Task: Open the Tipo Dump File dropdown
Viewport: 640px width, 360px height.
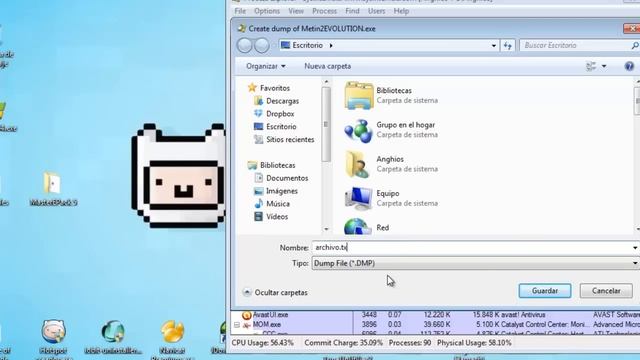Action: pyautogui.click(x=635, y=264)
